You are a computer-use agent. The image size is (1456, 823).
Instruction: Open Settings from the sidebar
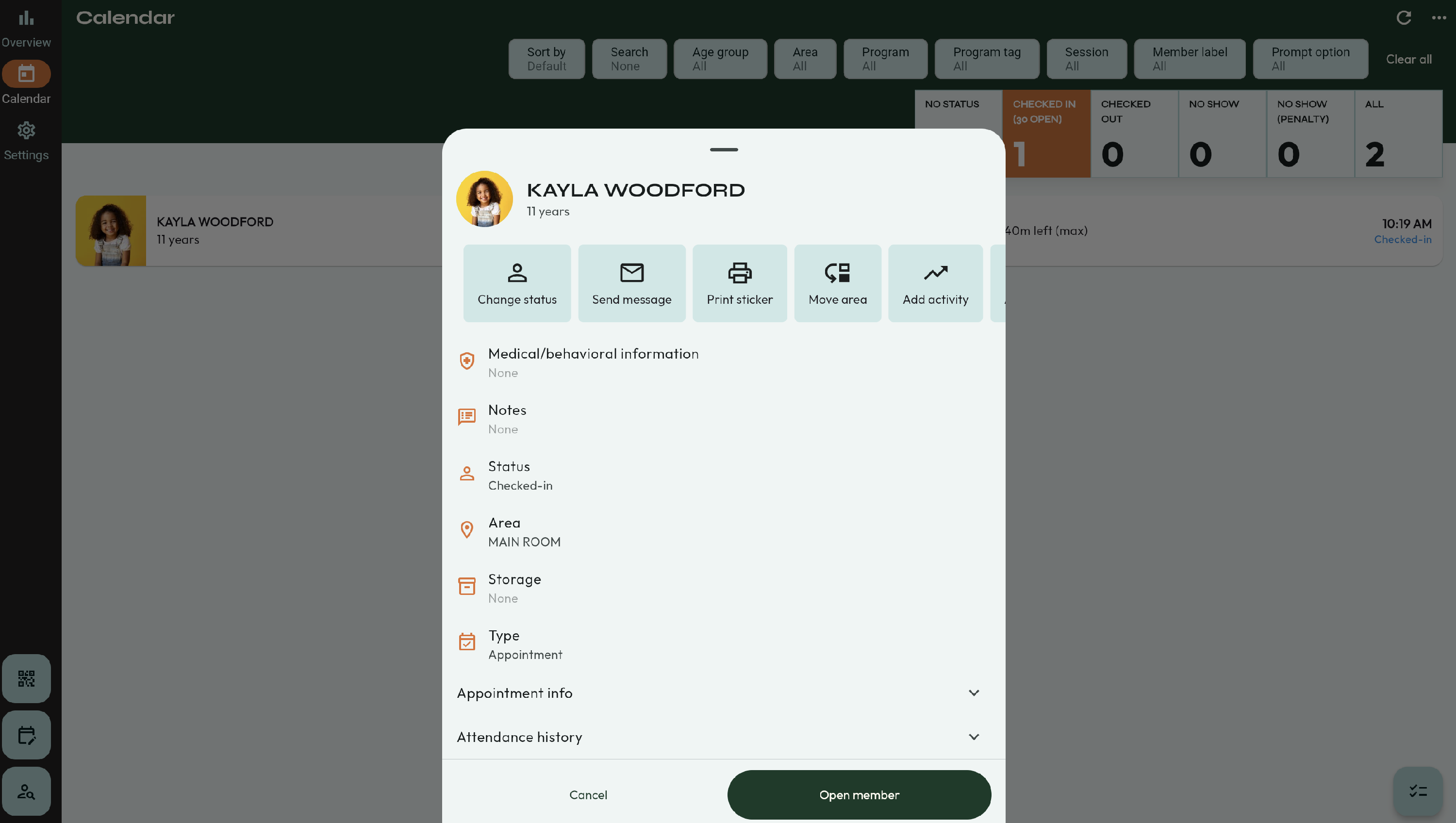tap(26, 141)
